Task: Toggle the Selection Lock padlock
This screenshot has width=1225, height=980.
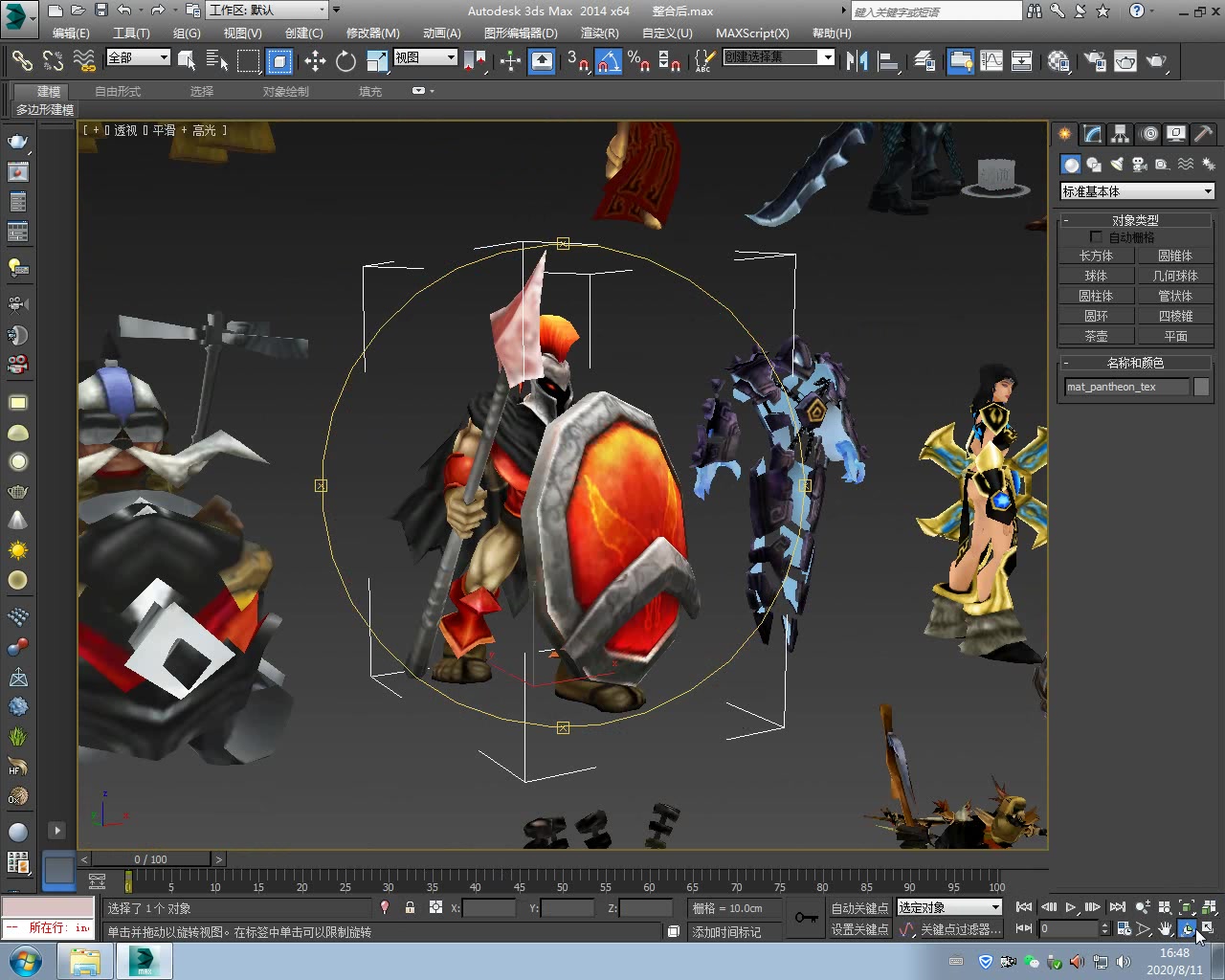Action: click(x=410, y=907)
